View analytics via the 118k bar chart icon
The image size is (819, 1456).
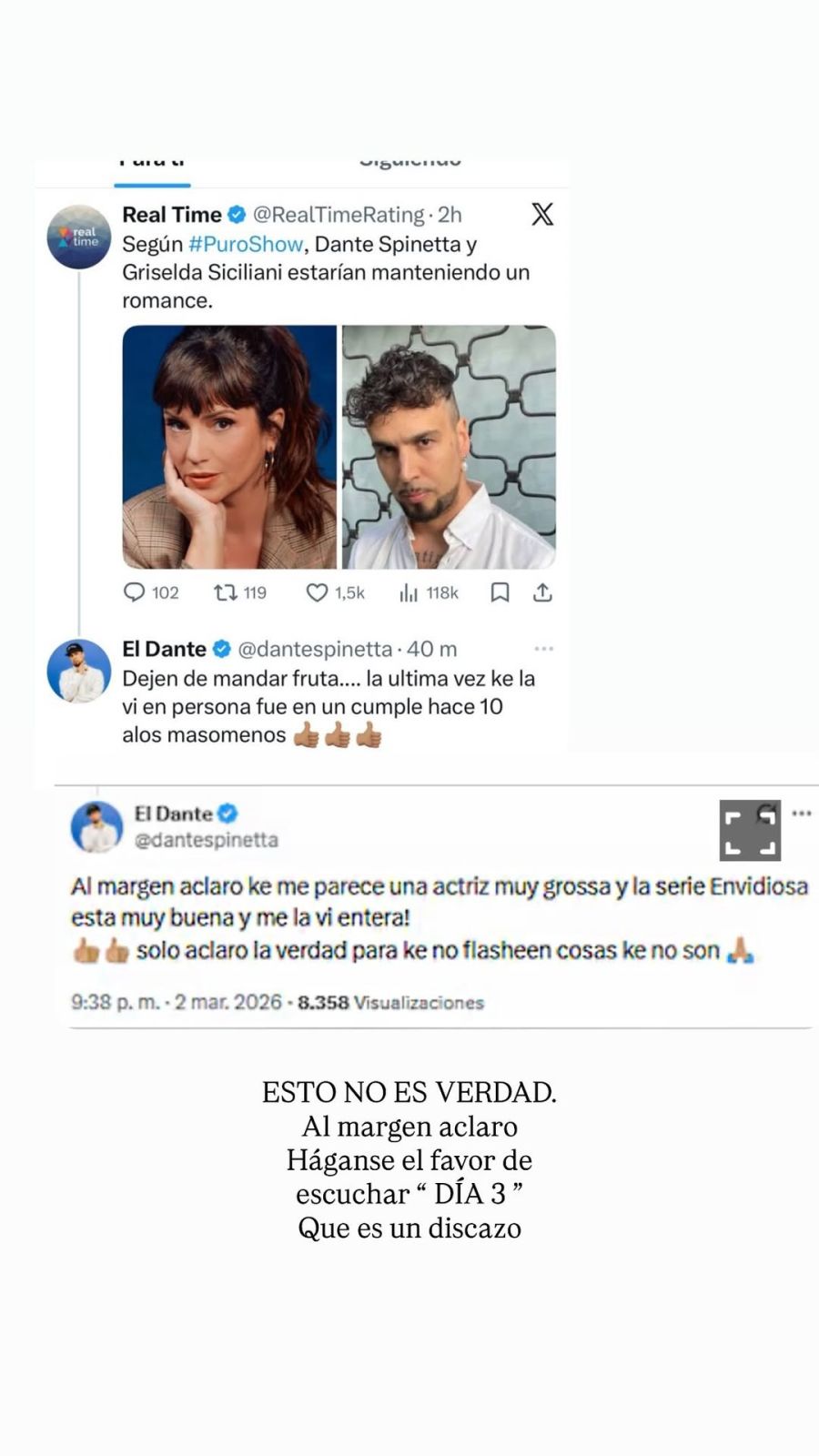tap(409, 593)
